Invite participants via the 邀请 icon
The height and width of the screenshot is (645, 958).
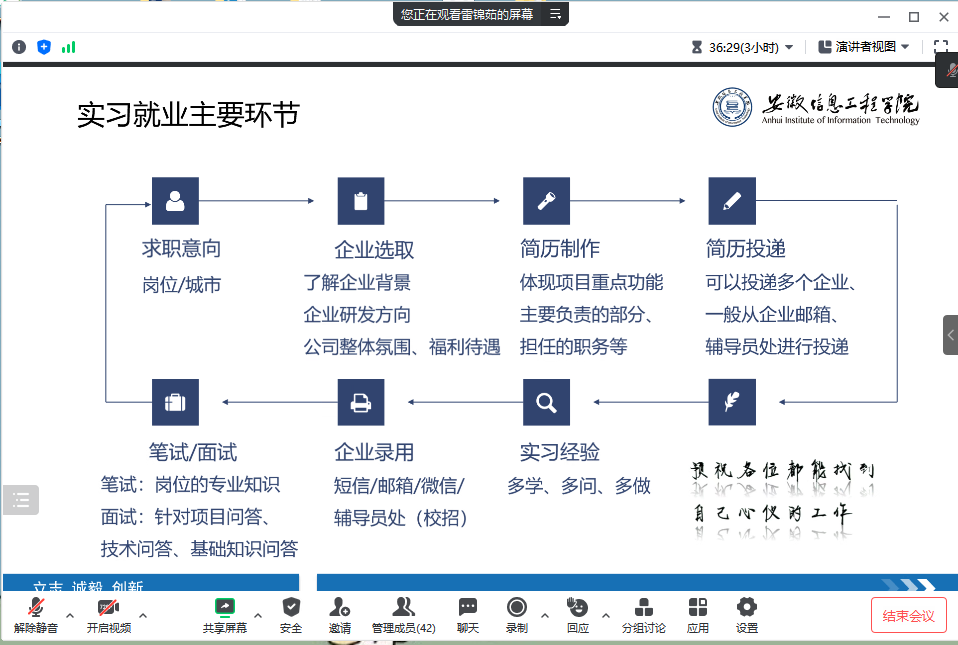click(339, 612)
